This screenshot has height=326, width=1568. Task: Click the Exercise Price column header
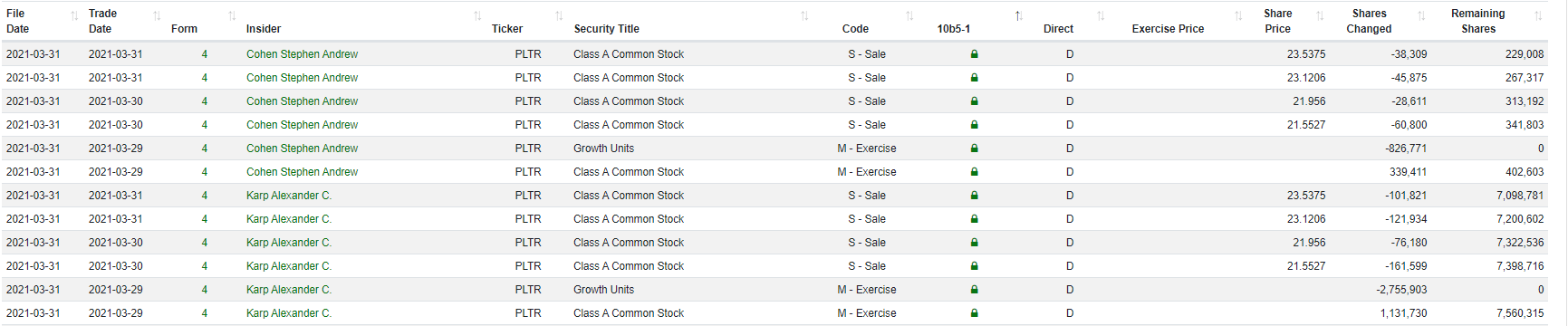click(x=1168, y=29)
